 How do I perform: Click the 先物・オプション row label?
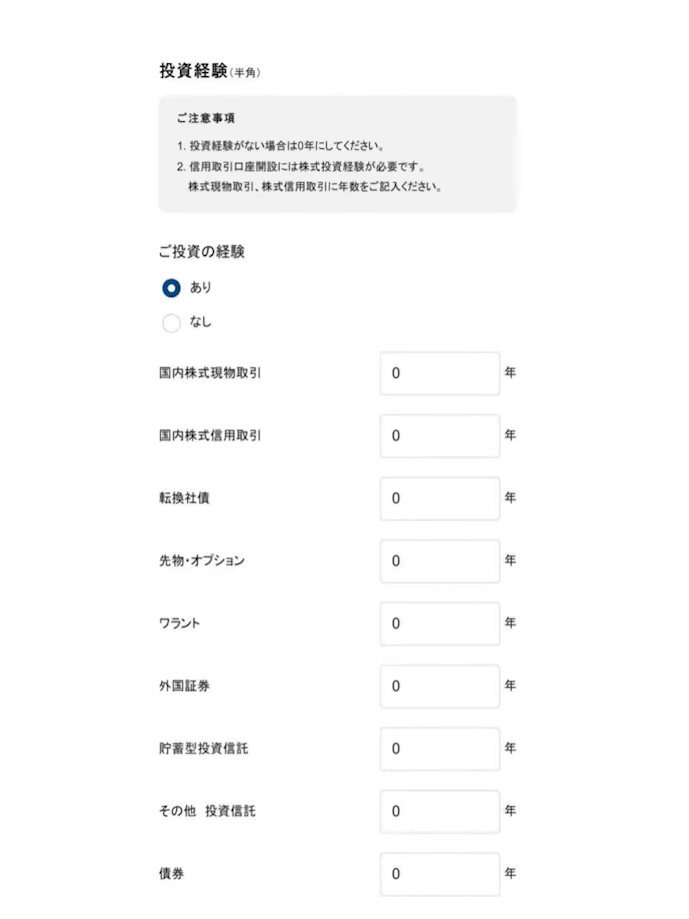click(202, 560)
